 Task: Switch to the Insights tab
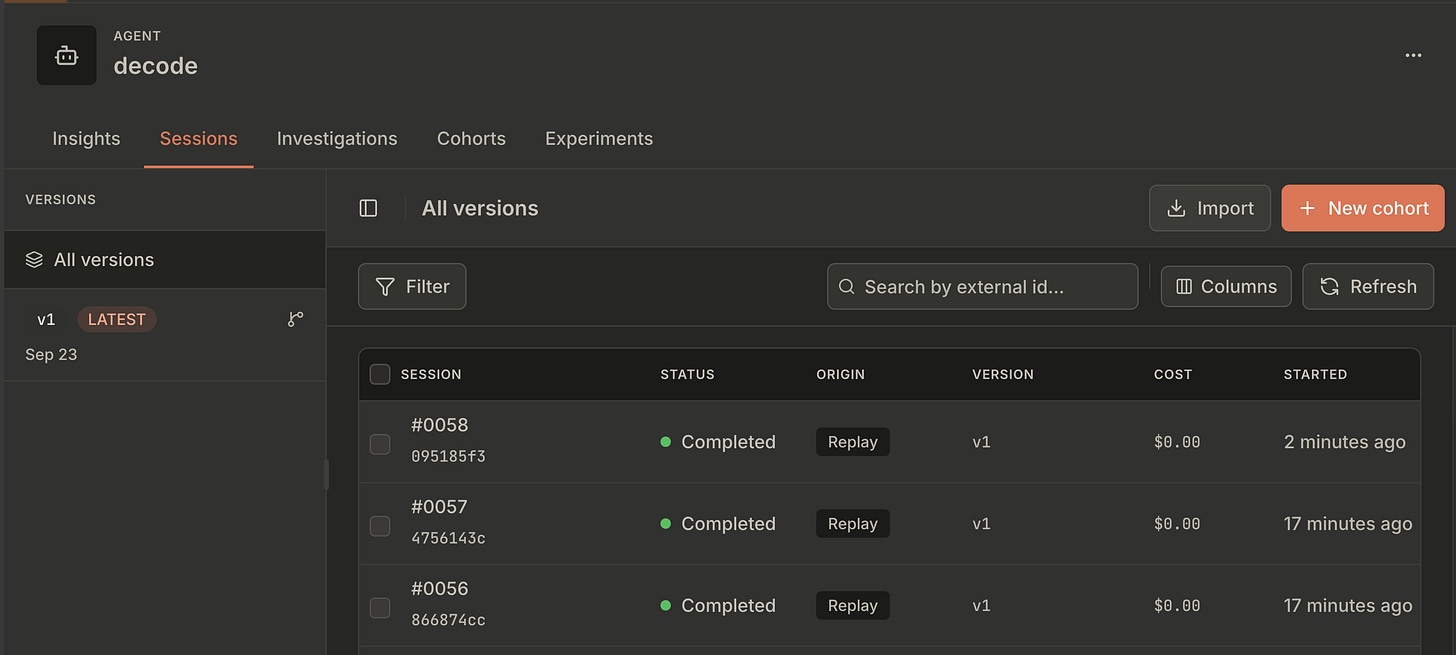click(86, 139)
